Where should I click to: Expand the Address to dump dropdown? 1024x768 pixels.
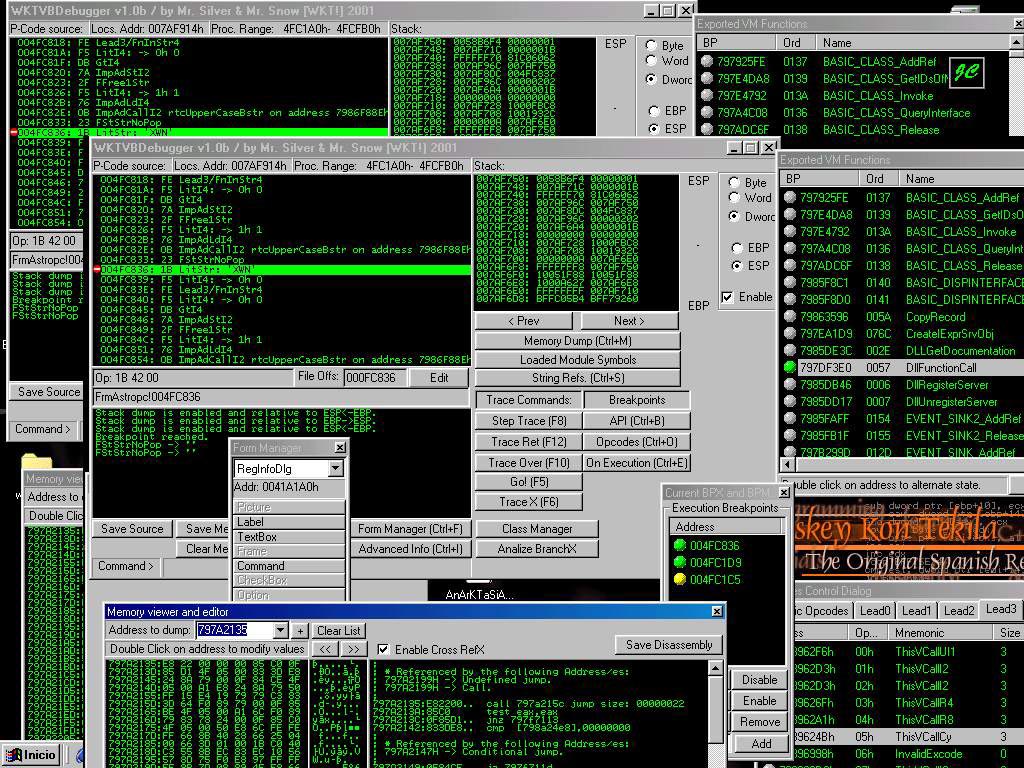coord(281,631)
